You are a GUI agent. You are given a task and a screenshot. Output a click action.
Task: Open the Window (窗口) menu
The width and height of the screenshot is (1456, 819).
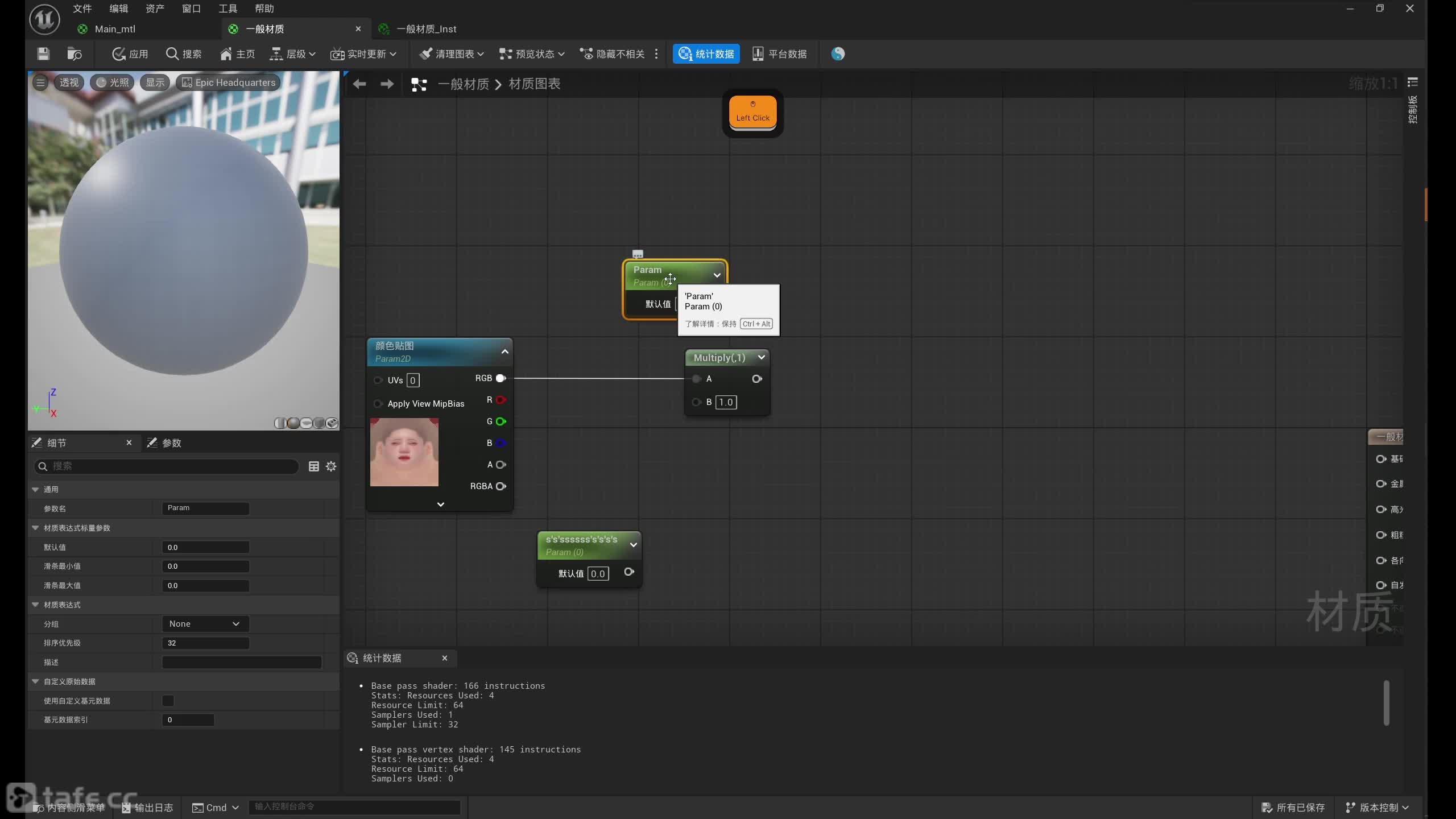191,9
